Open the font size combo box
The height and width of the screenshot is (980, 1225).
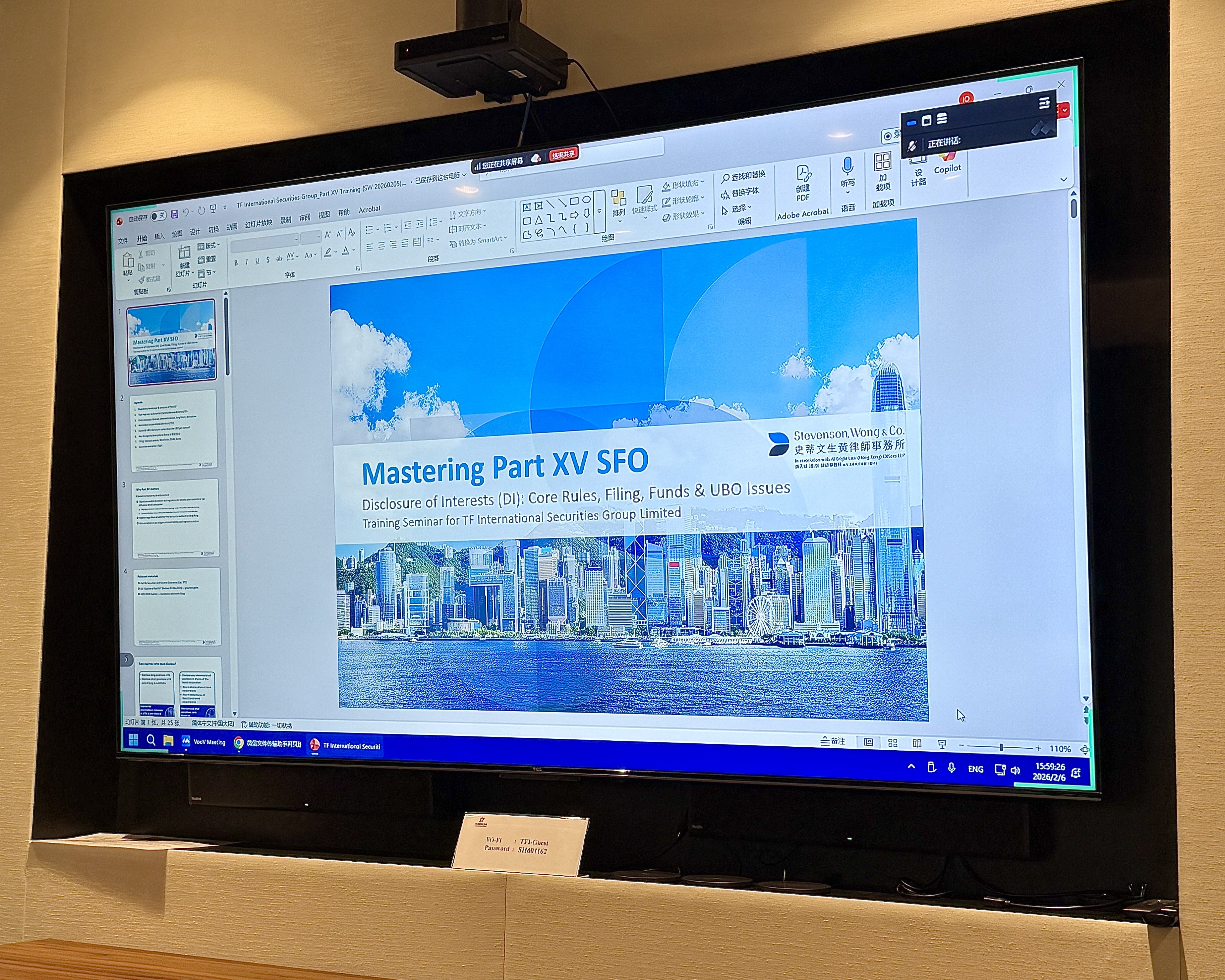pos(311,237)
